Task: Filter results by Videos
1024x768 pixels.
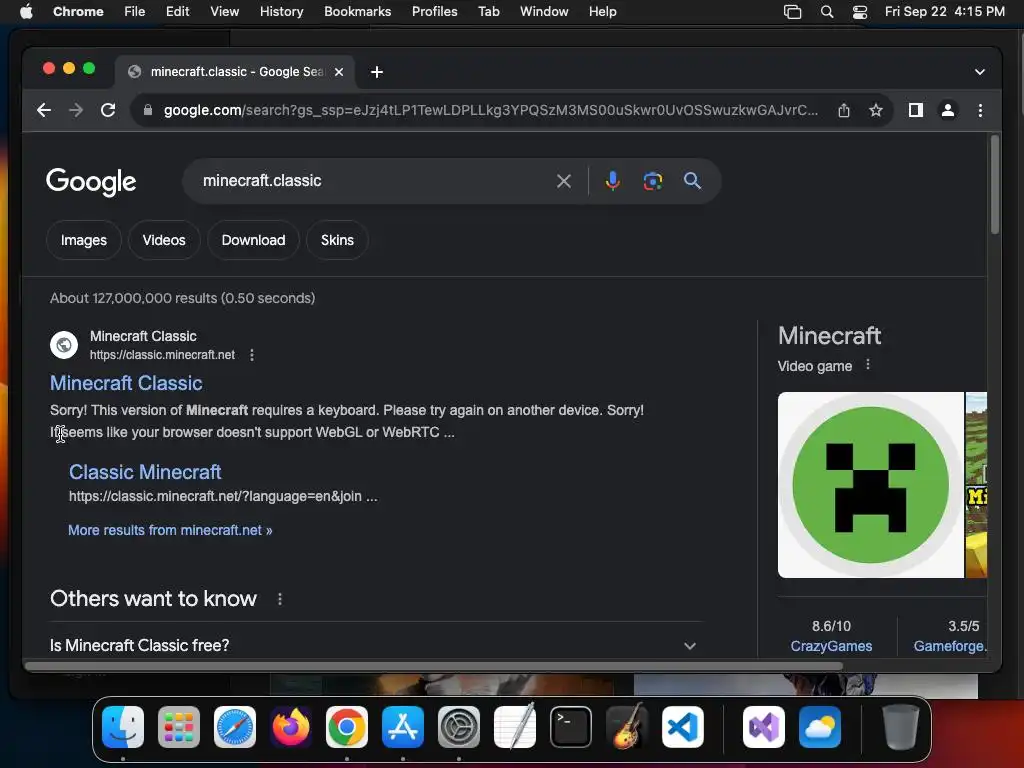Action: coord(164,240)
